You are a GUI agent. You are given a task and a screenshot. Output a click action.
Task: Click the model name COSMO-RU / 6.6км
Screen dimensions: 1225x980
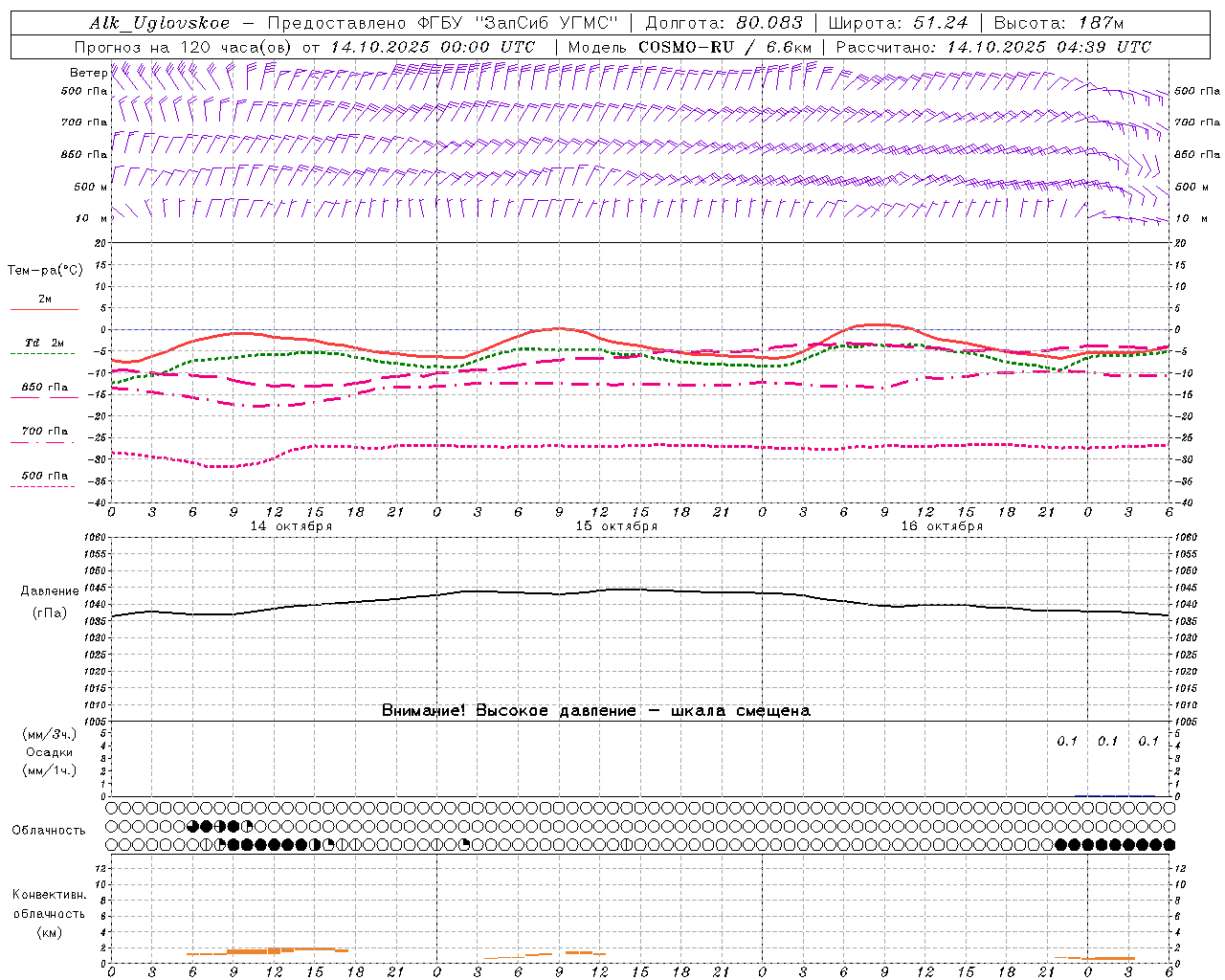(725, 47)
